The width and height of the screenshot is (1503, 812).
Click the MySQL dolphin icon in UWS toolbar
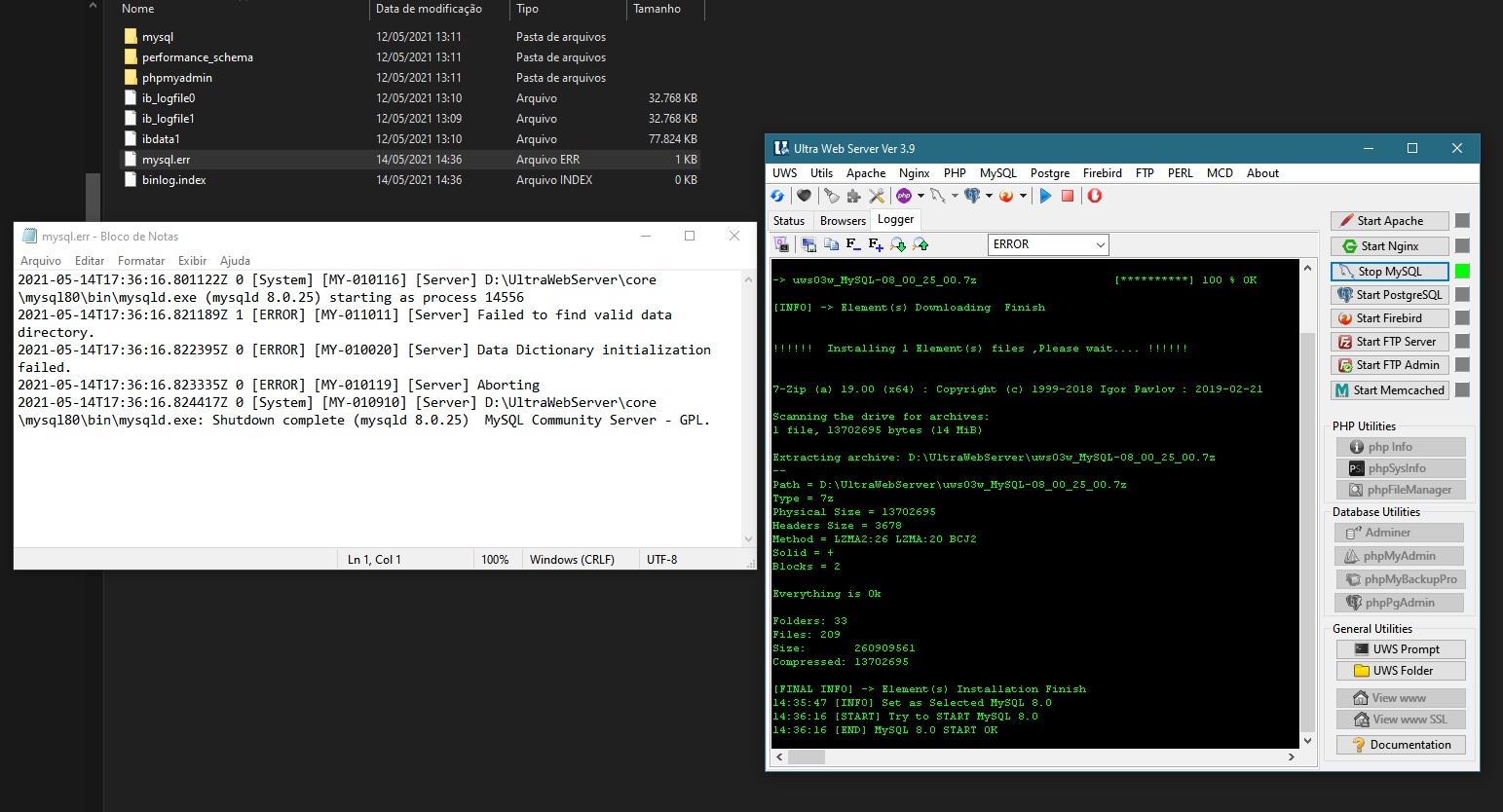(x=937, y=196)
